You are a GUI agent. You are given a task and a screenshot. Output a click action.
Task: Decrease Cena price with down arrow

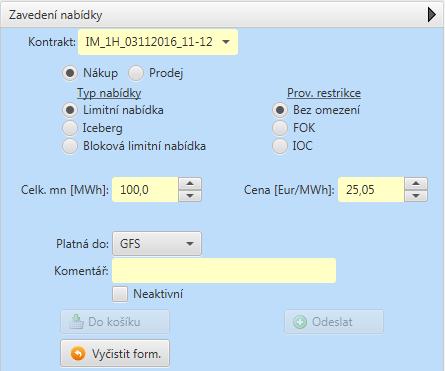click(416, 196)
